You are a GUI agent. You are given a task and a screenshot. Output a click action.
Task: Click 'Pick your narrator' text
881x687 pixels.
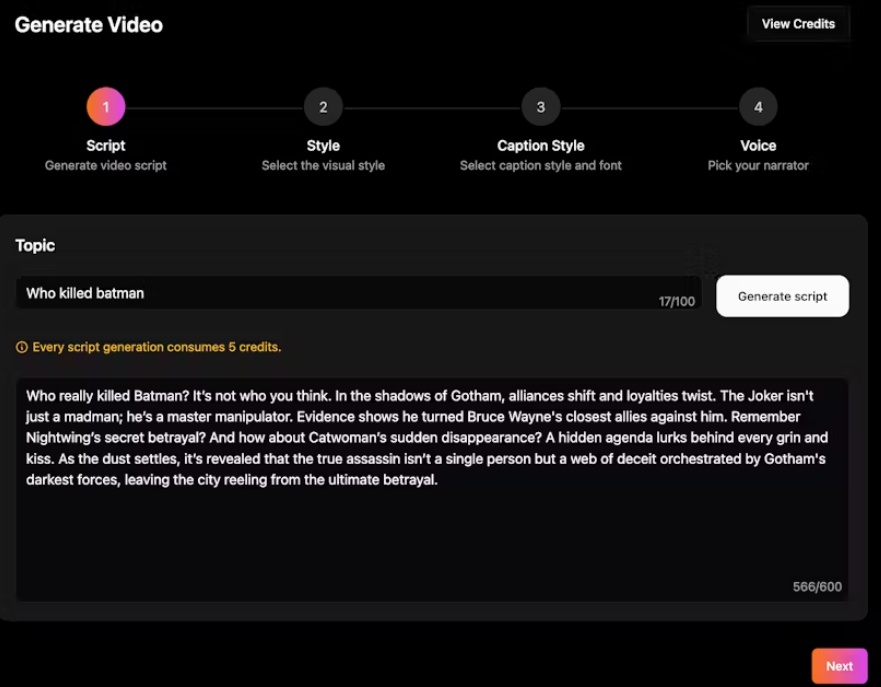point(758,166)
